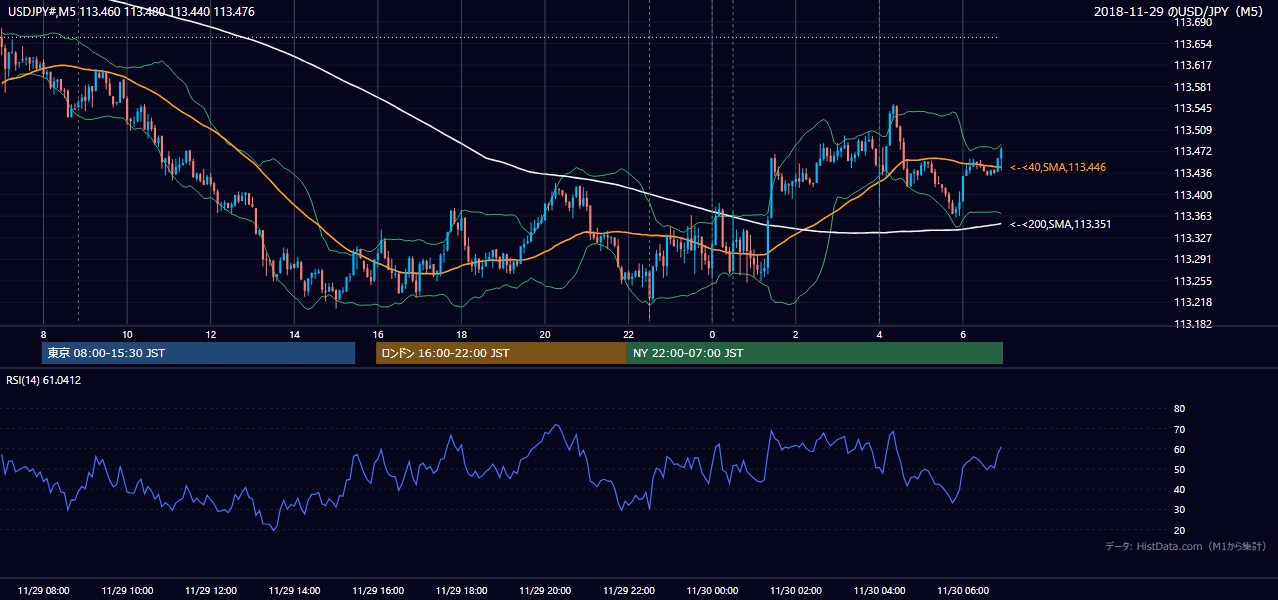Click the 113.617 price axis label

point(1192,65)
